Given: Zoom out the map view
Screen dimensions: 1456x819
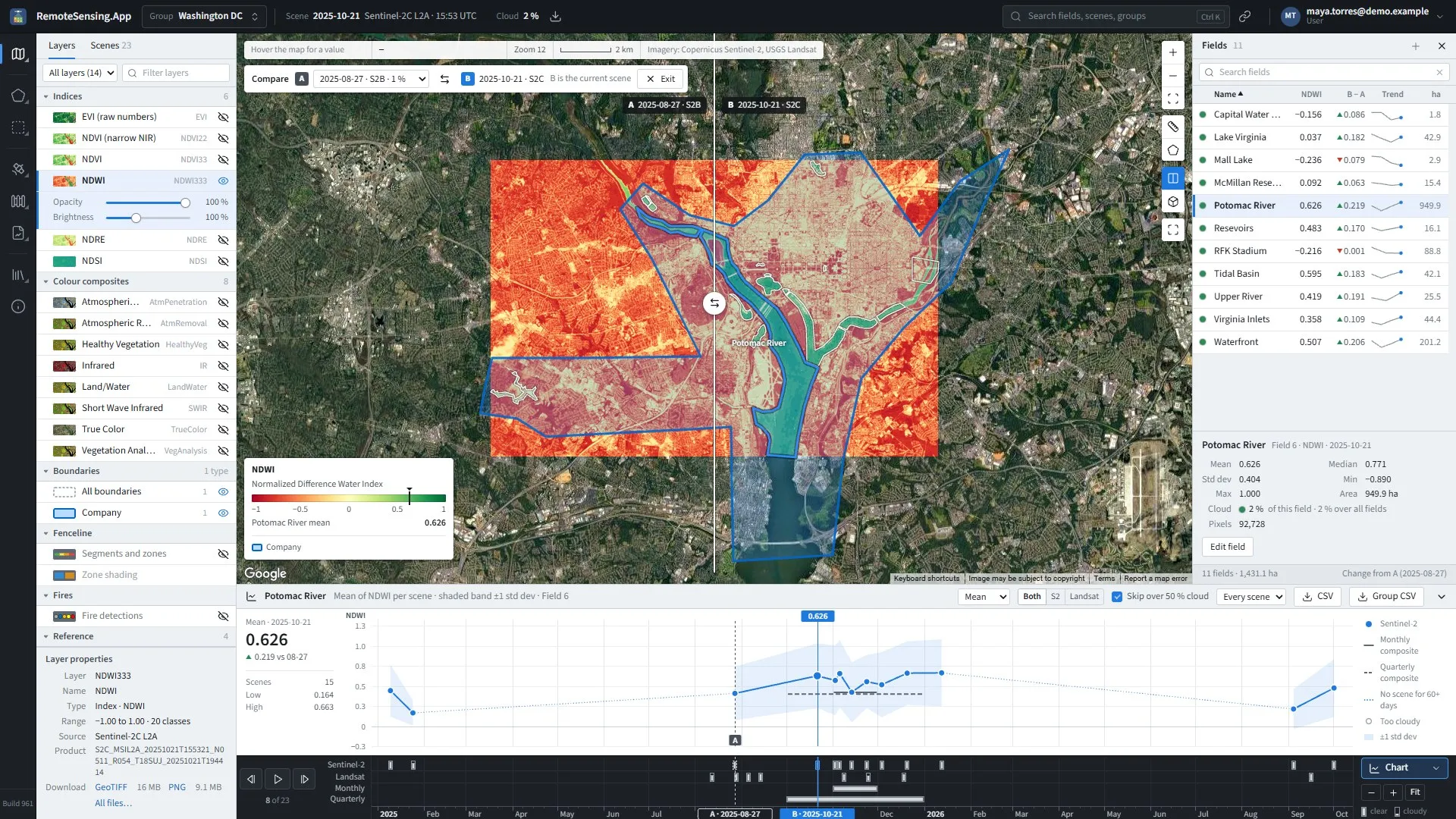Looking at the screenshot, I should pyautogui.click(x=1172, y=76).
